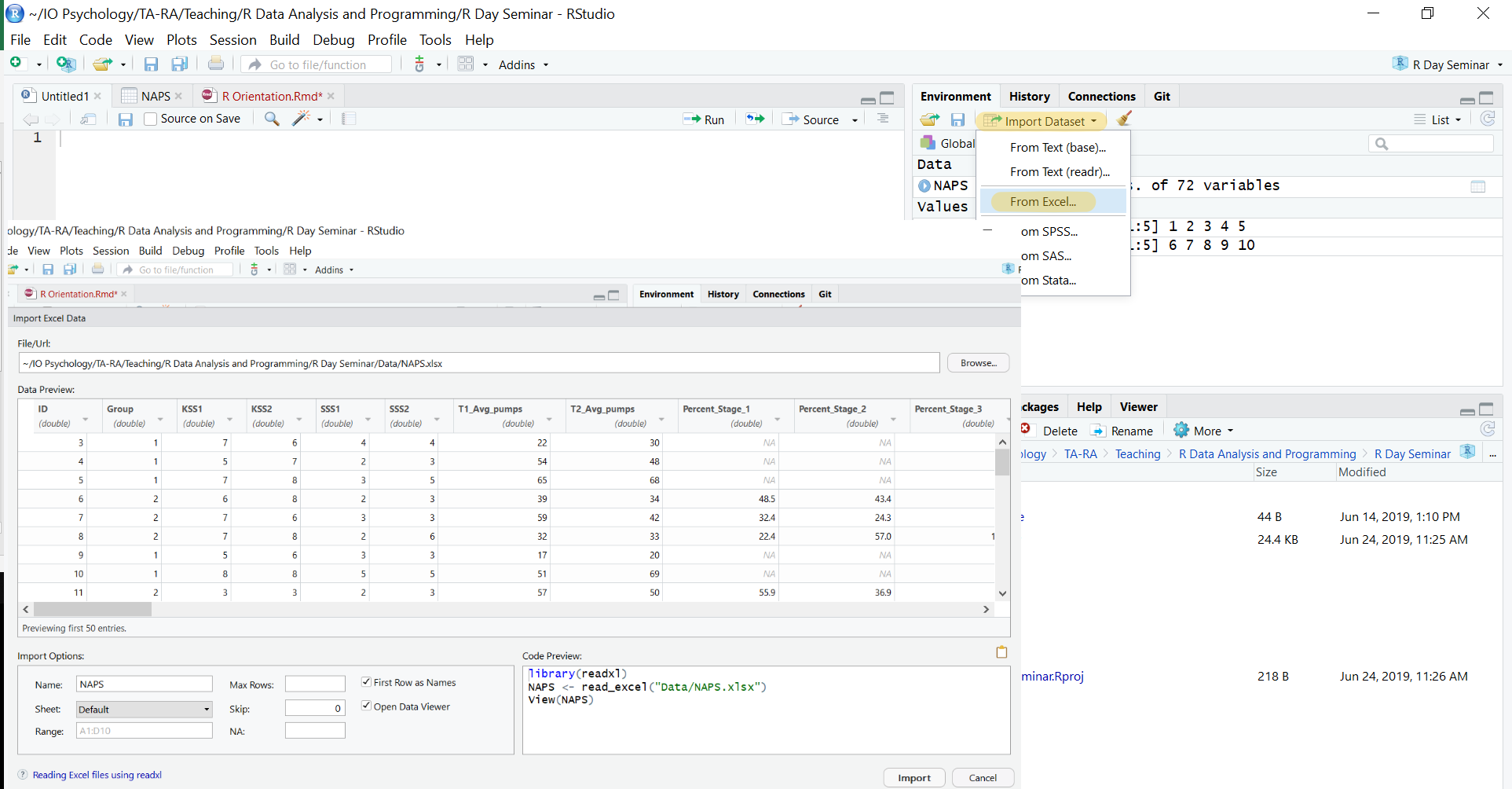Click the Find/Replace magnifier icon in editor
The width and height of the screenshot is (1512, 789).
pyautogui.click(x=272, y=119)
